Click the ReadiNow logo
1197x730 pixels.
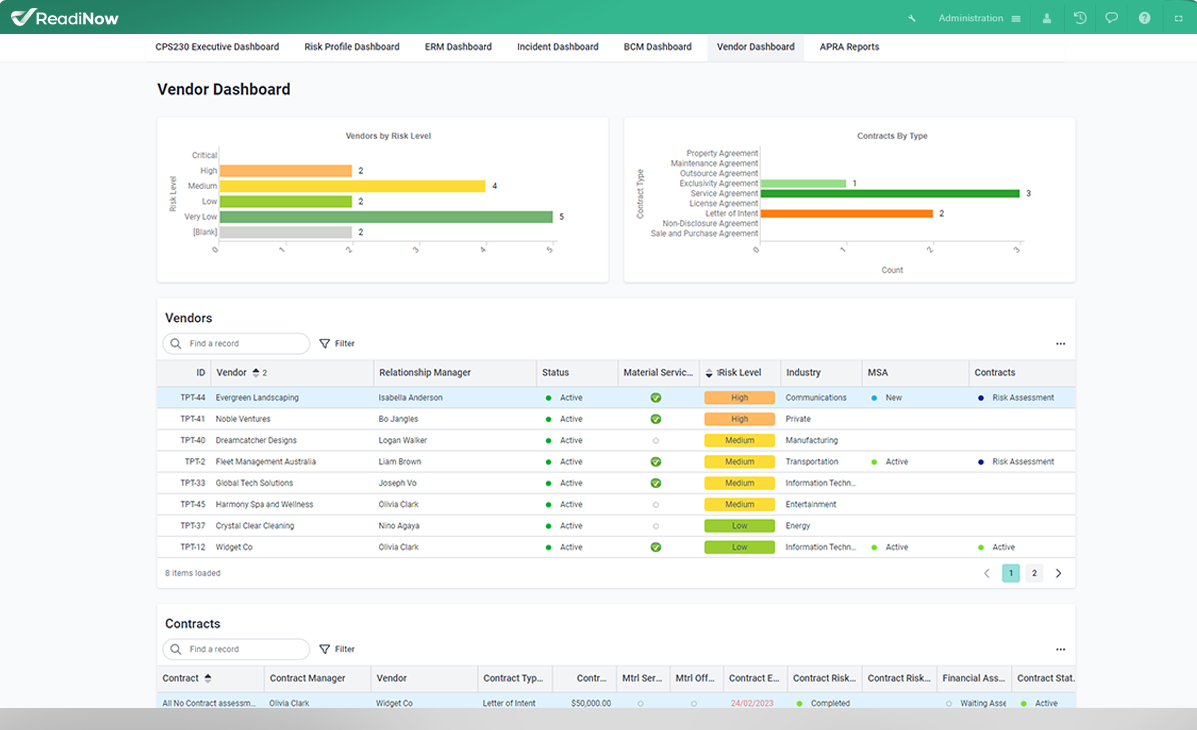[66, 18]
